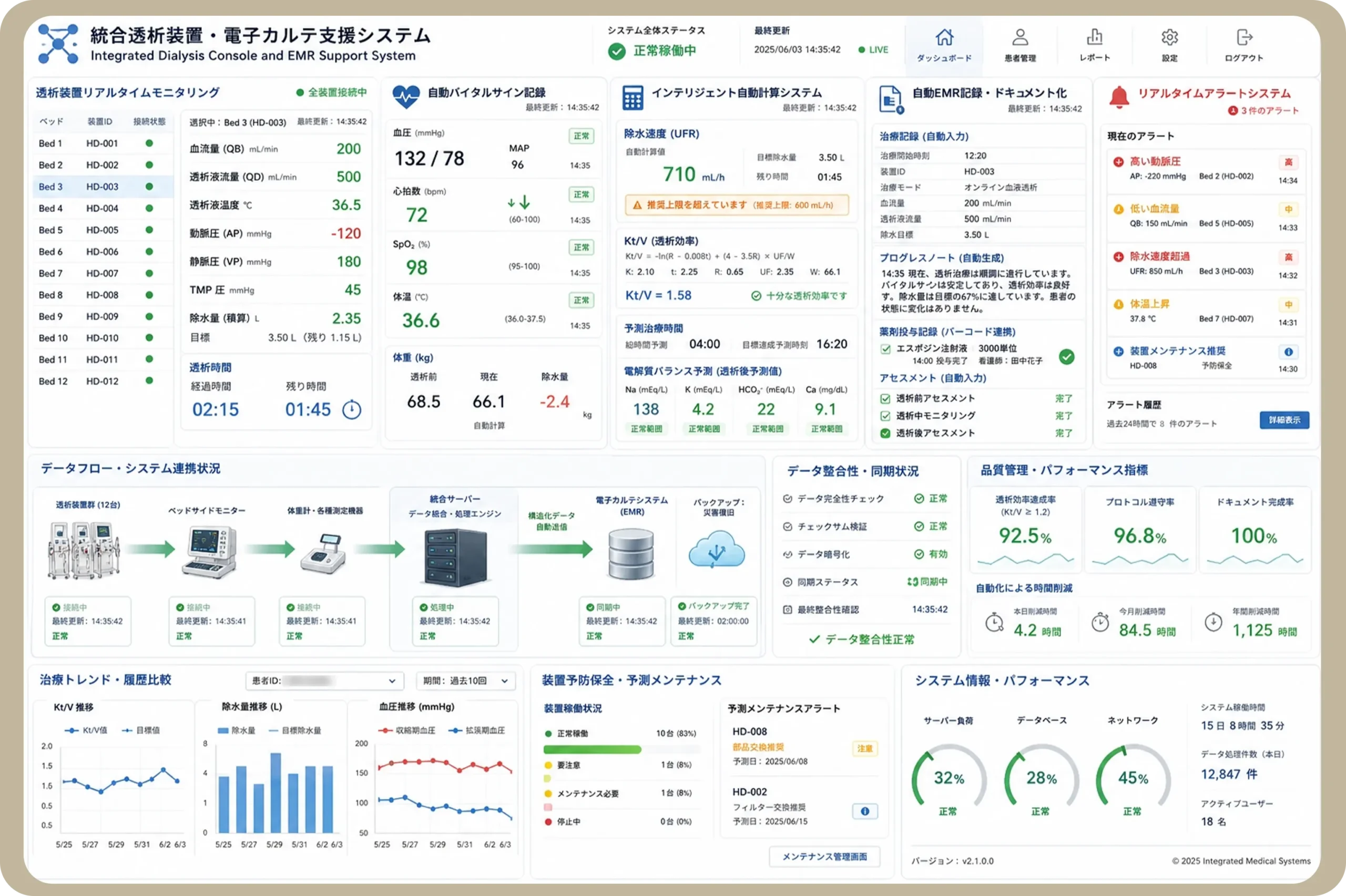Click the Kt/V = 1.58 value
Image resolution: width=1346 pixels, height=896 pixels.
click(x=658, y=295)
